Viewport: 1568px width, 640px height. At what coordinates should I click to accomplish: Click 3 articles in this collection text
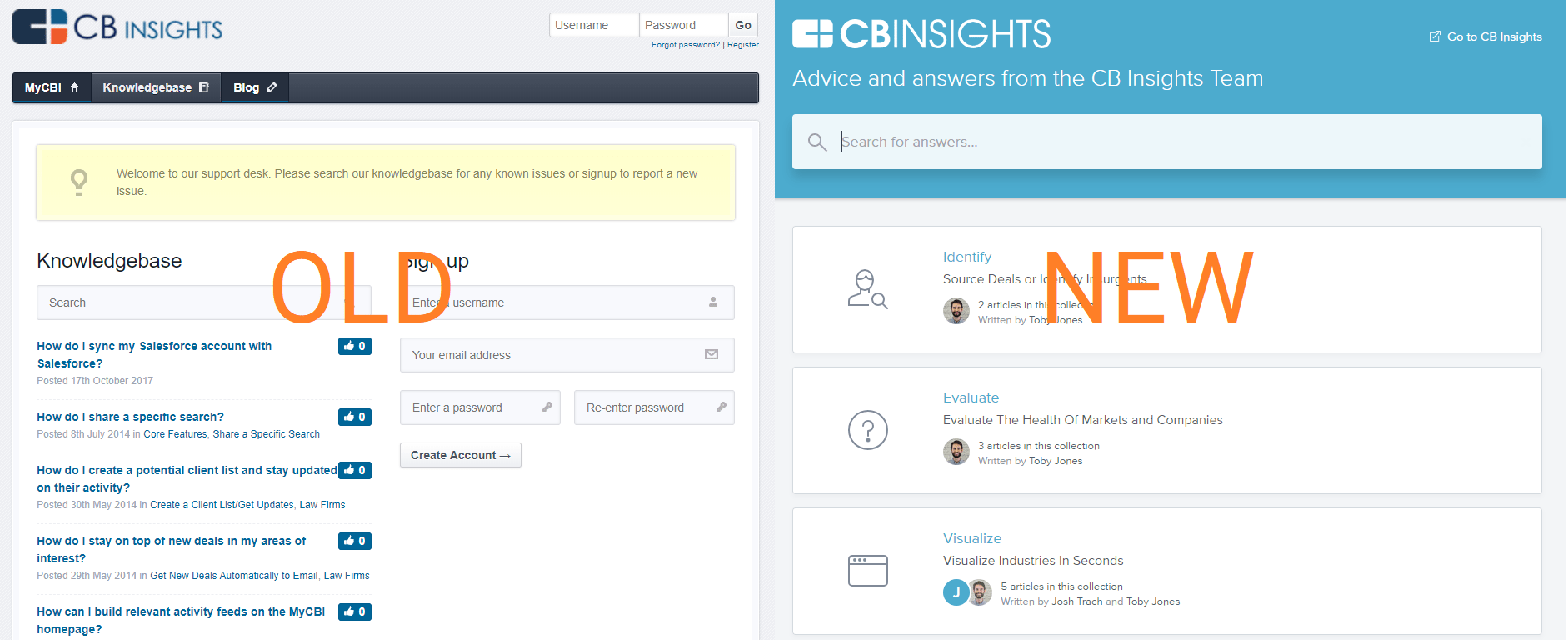coord(1039,446)
